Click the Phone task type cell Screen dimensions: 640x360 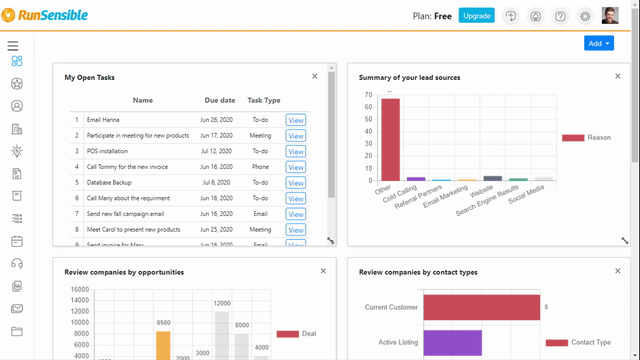(x=260, y=167)
